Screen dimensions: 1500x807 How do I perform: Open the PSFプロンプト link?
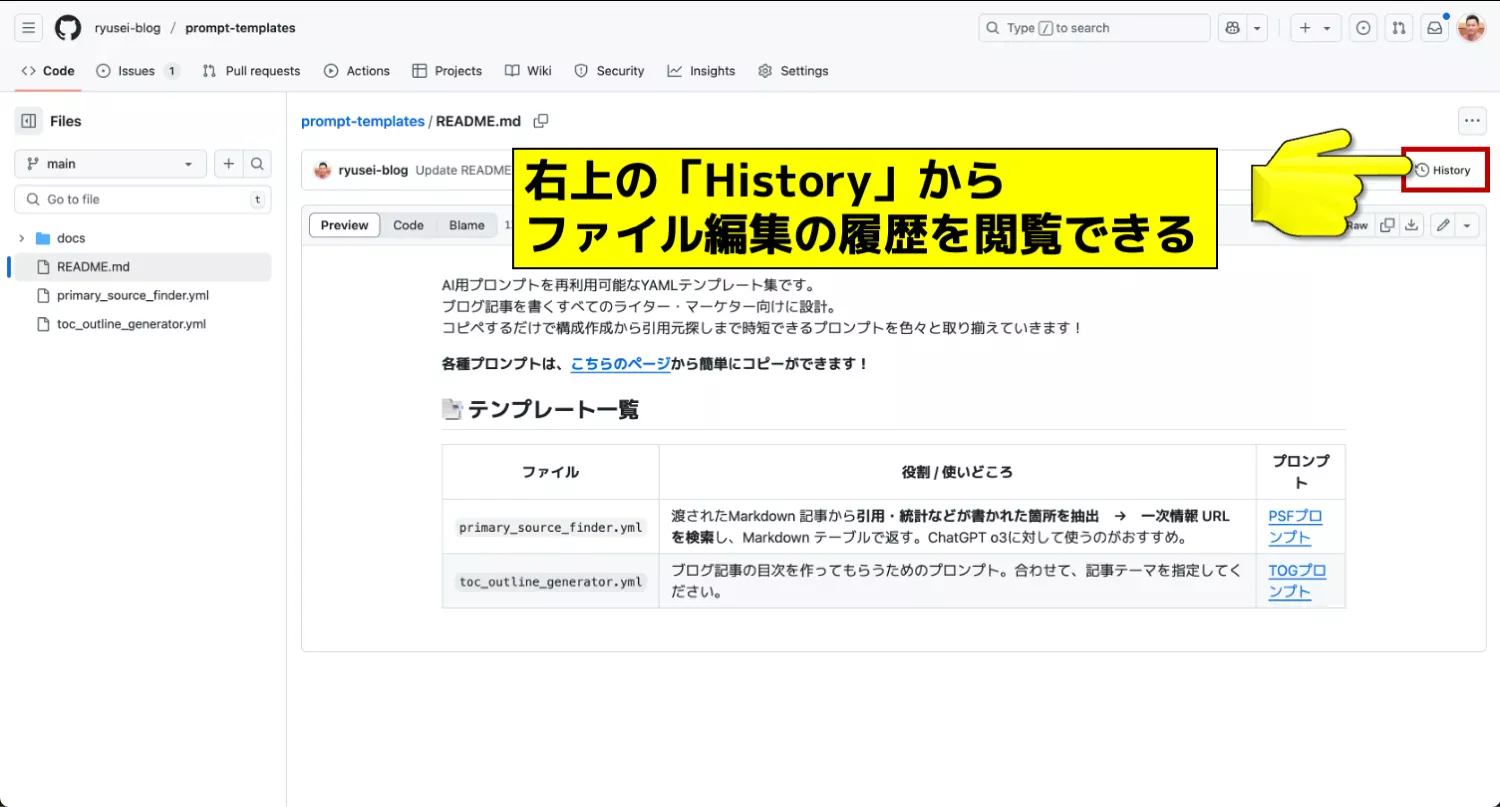pos(1295,527)
